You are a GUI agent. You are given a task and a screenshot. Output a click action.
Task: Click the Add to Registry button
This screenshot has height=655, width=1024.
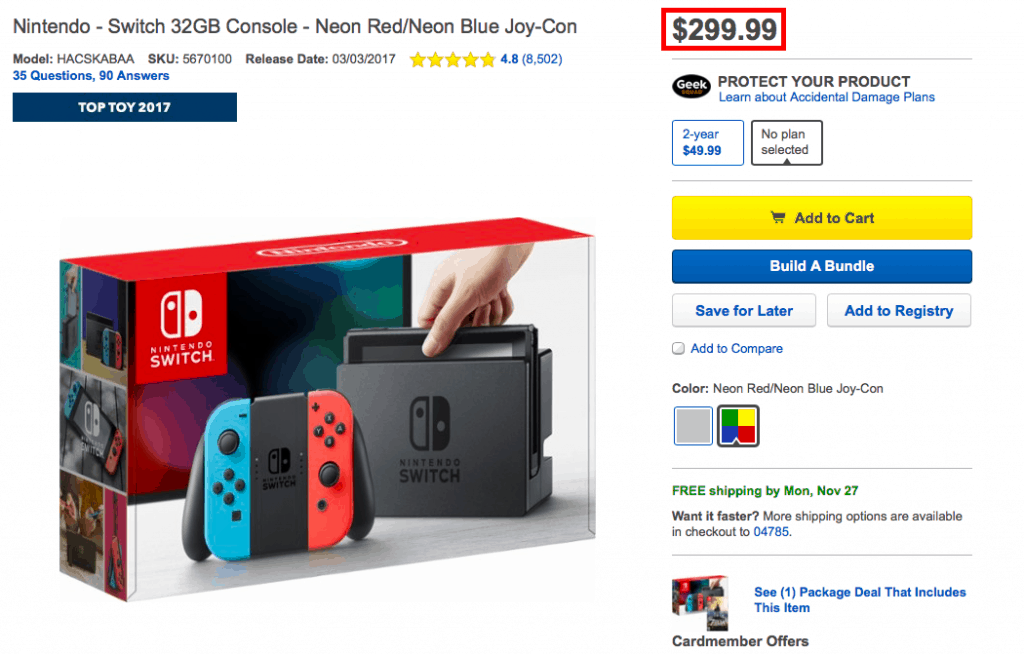(x=898, y=311)
